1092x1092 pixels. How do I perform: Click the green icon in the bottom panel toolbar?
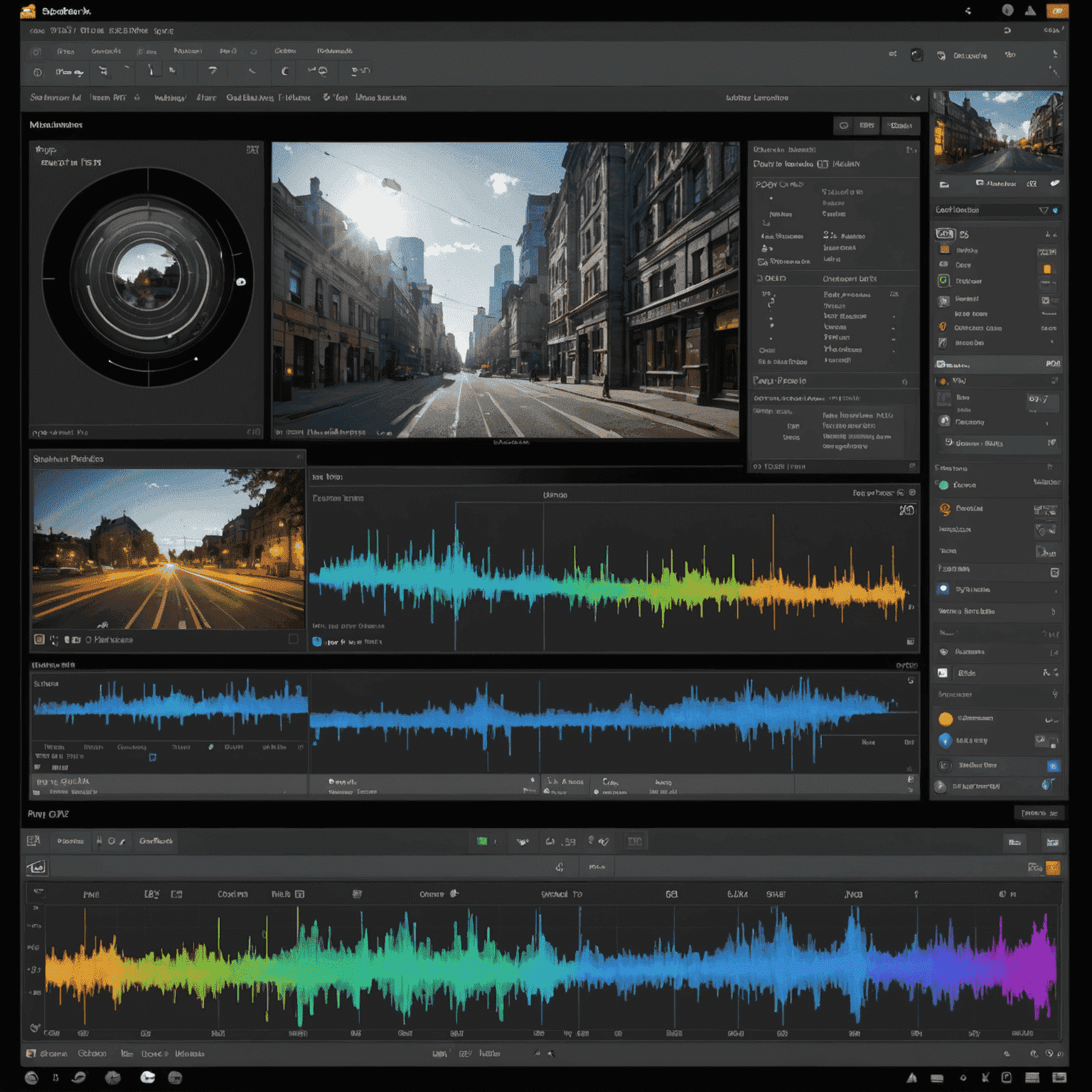(482, 841)
